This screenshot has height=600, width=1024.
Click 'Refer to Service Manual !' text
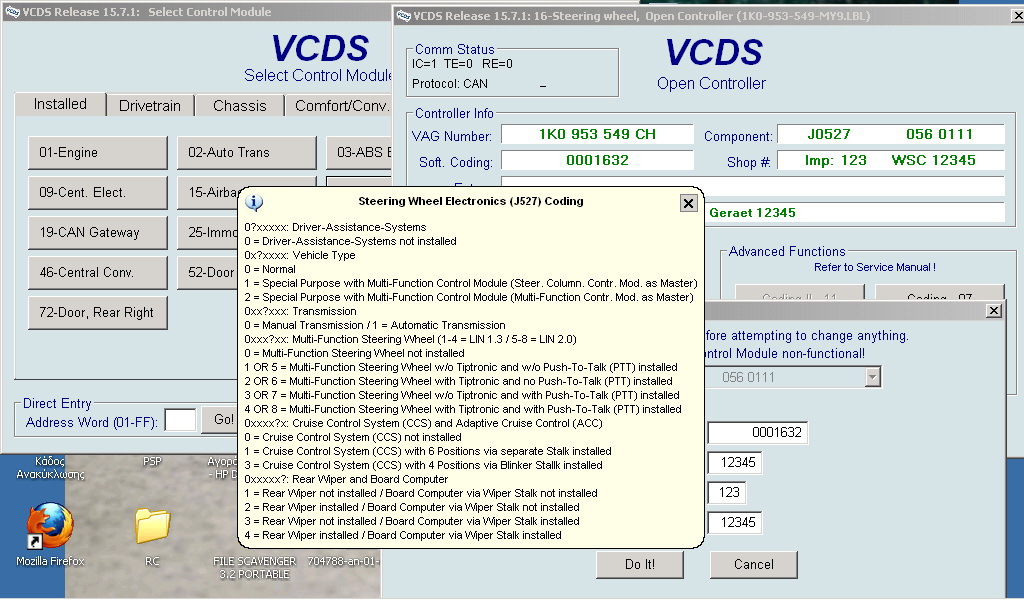point(874,267)
